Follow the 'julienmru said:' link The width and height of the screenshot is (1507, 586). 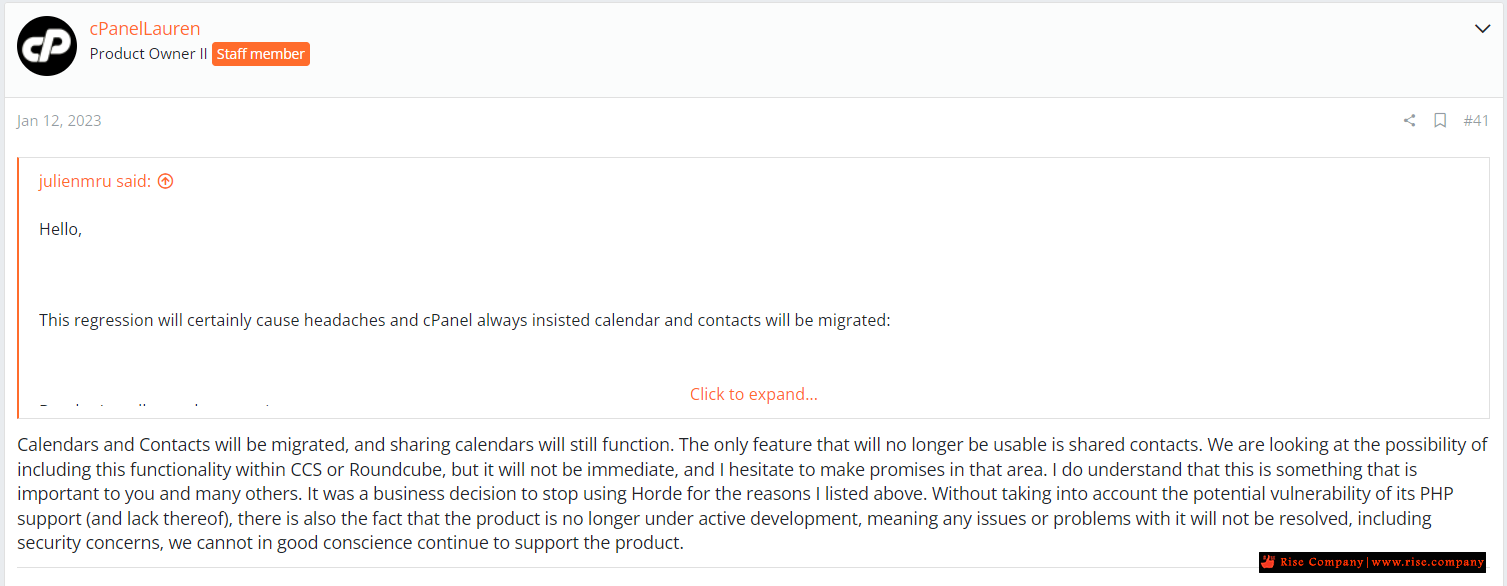[95, 181]
